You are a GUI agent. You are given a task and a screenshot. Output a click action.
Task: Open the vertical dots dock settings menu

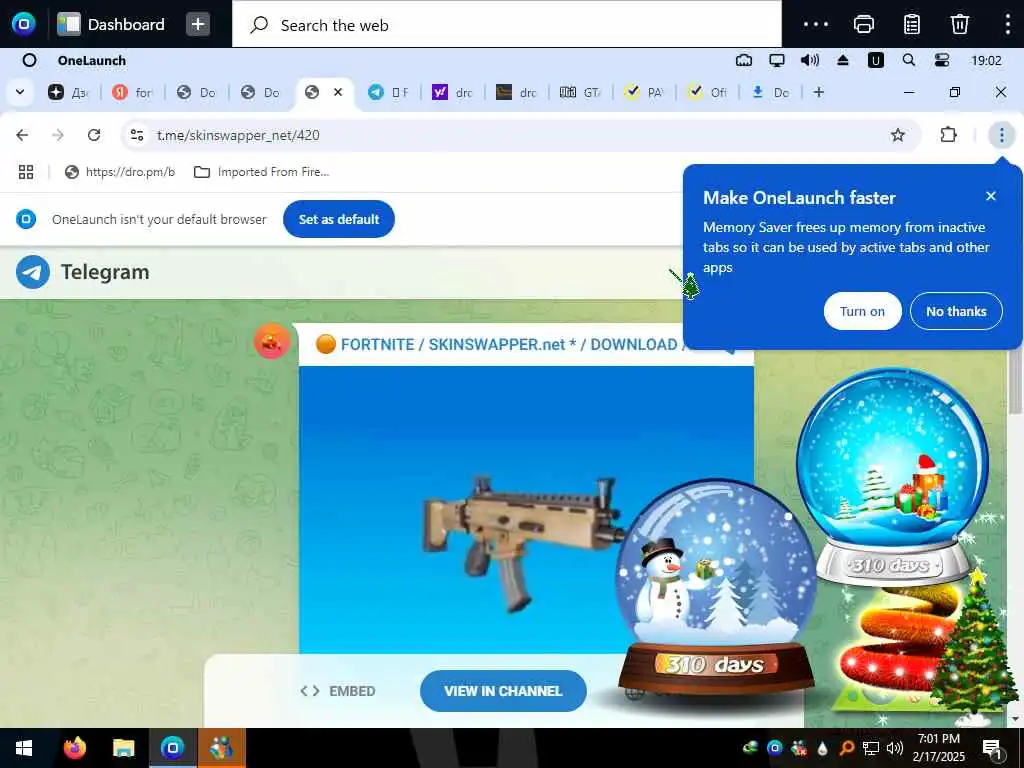click(1008, 24)
